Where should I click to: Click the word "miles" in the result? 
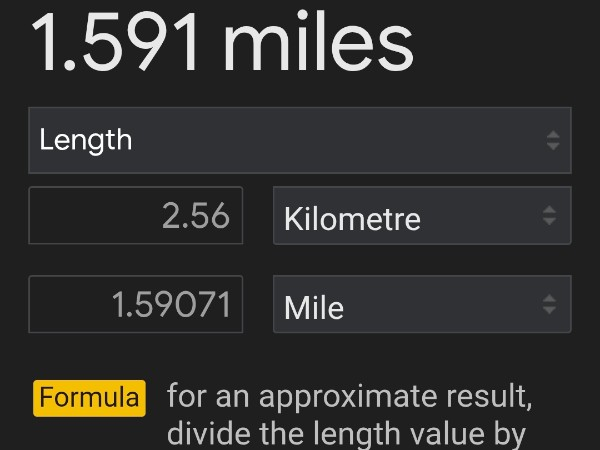pos(317,42)
